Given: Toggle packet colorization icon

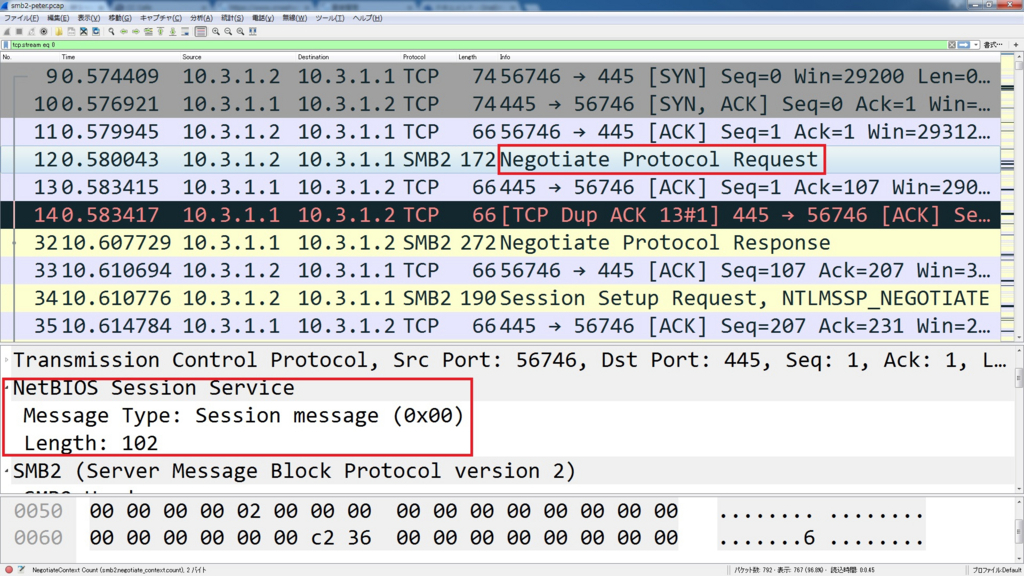Looking at the screenshot, I should 200,31.
